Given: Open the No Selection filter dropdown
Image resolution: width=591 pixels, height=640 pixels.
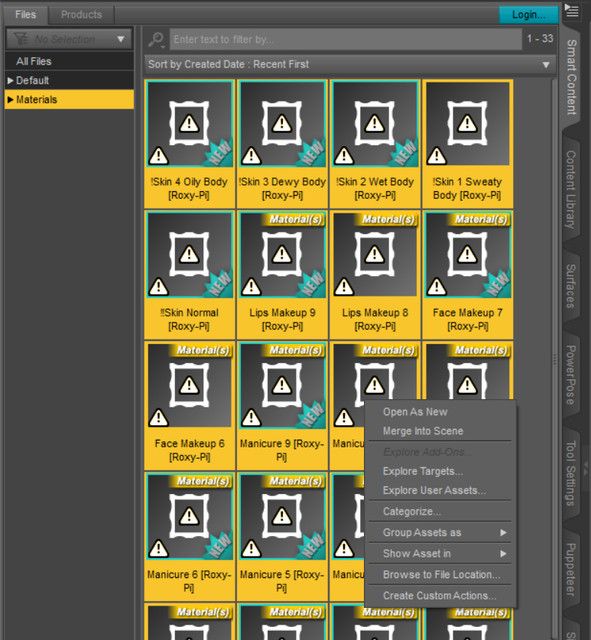Looking at the screenshot, I should coord(69,39).
